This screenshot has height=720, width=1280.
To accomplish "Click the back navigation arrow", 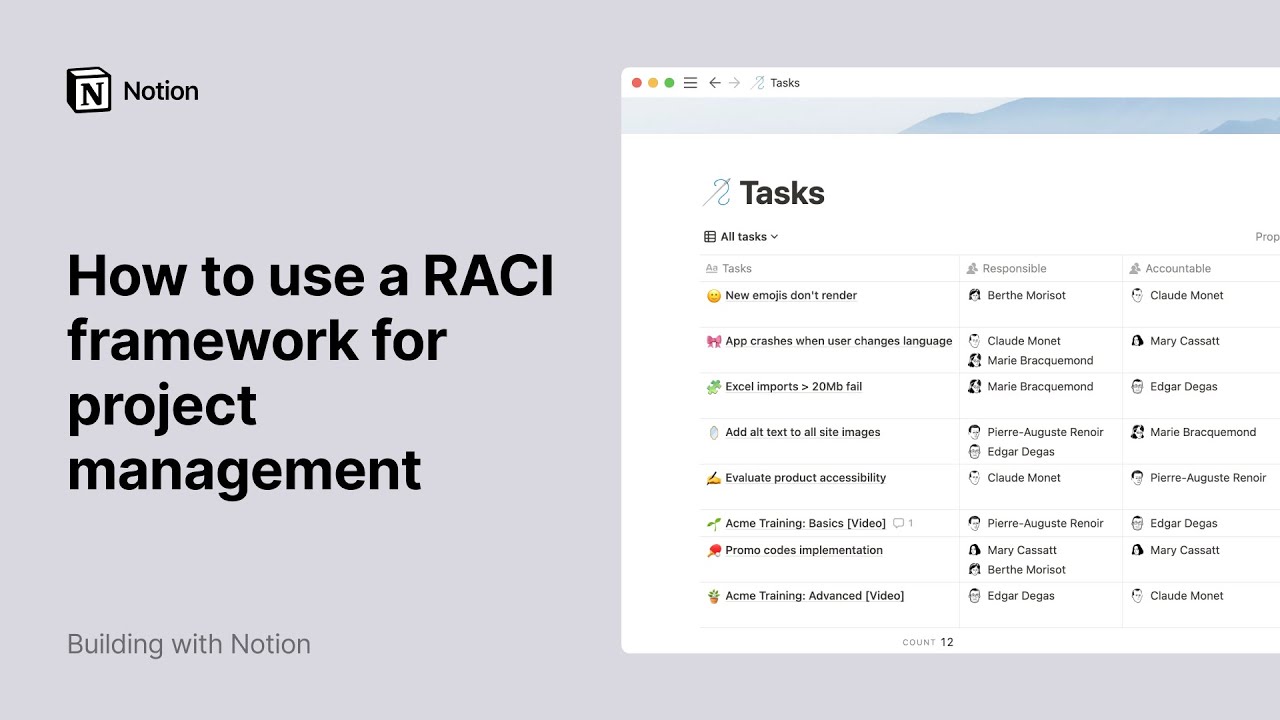I will coord(714,83).
